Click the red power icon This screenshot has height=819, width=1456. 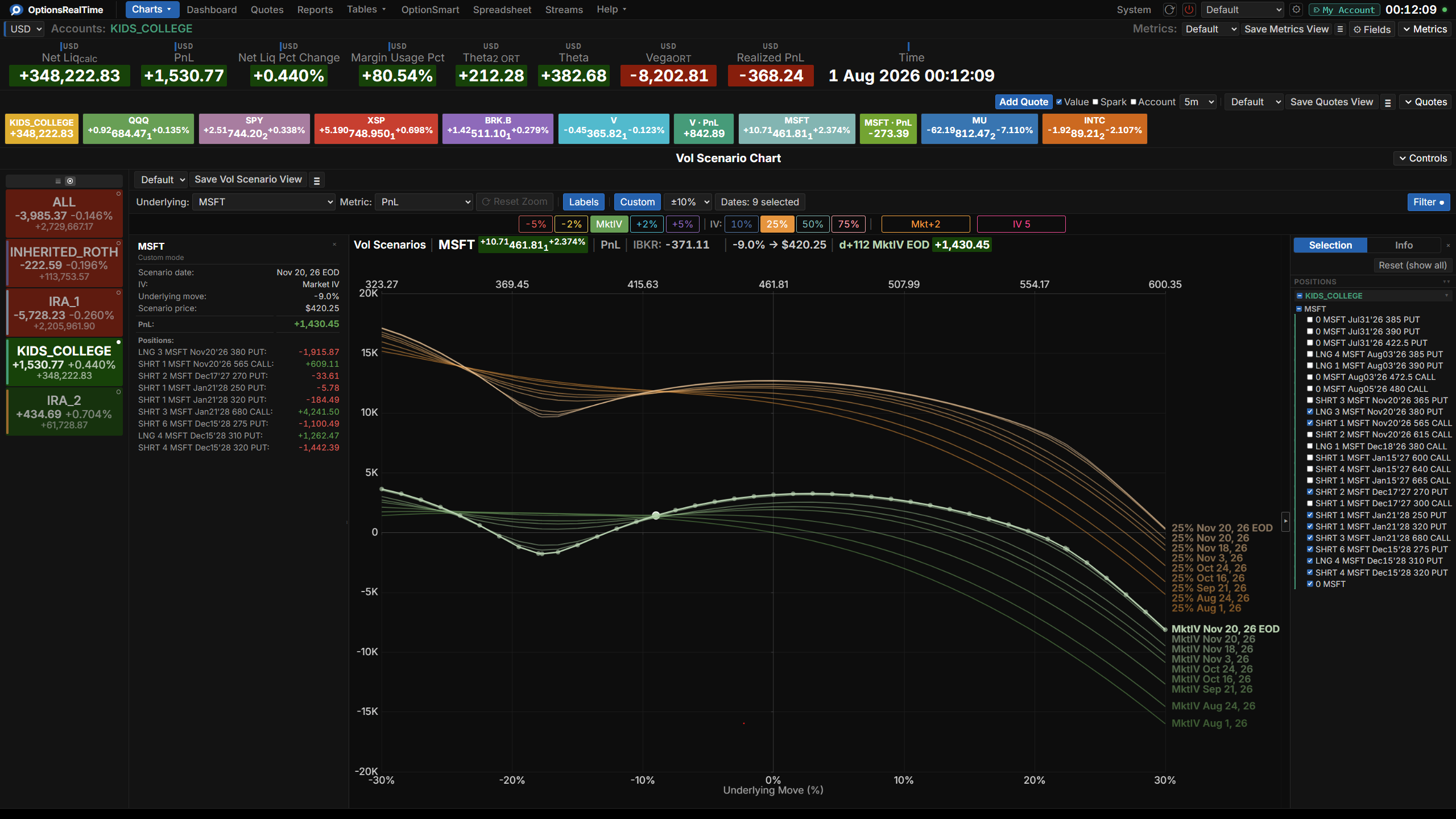(1189, 10)
